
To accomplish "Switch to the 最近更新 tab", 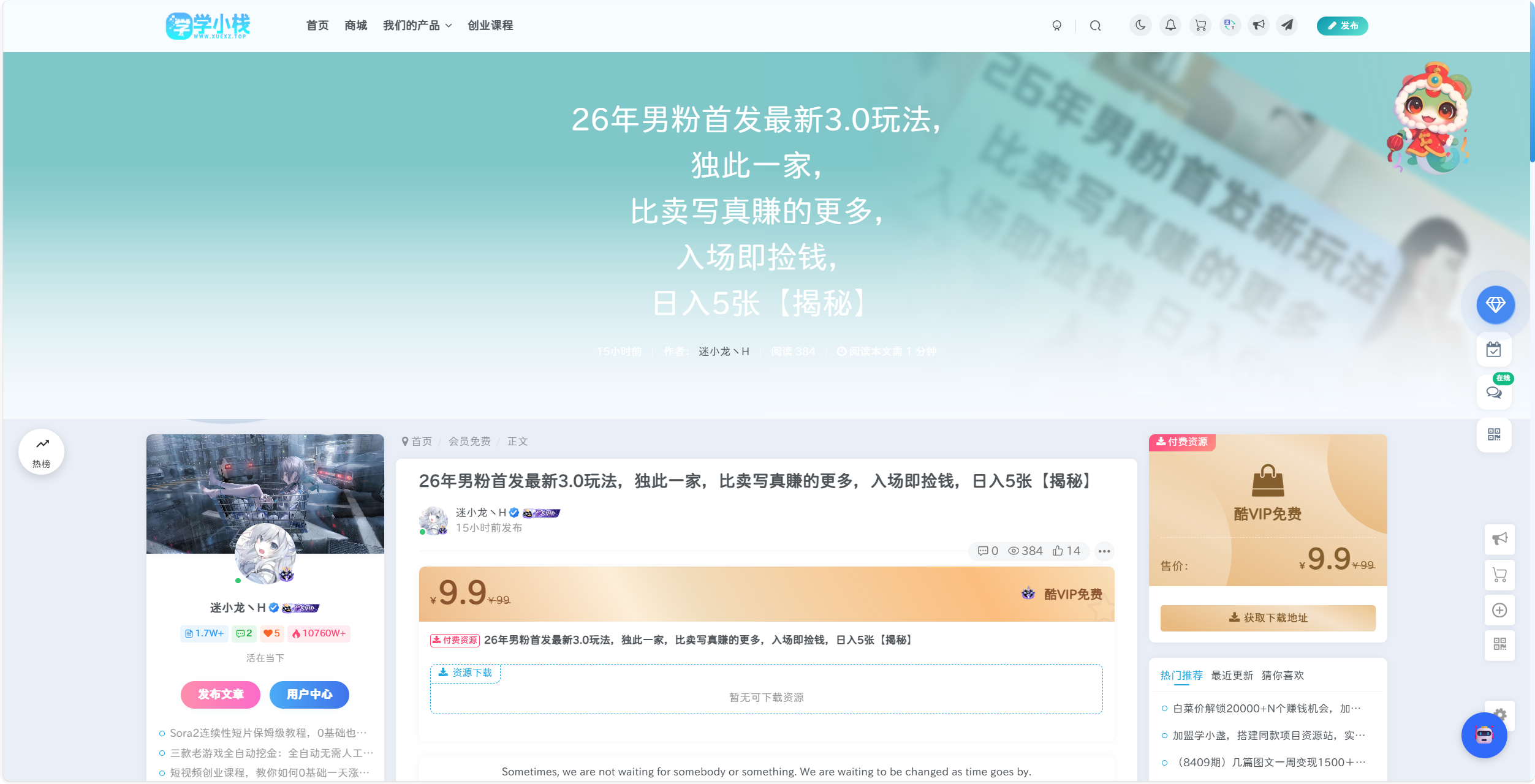I will coord(1232,676).
